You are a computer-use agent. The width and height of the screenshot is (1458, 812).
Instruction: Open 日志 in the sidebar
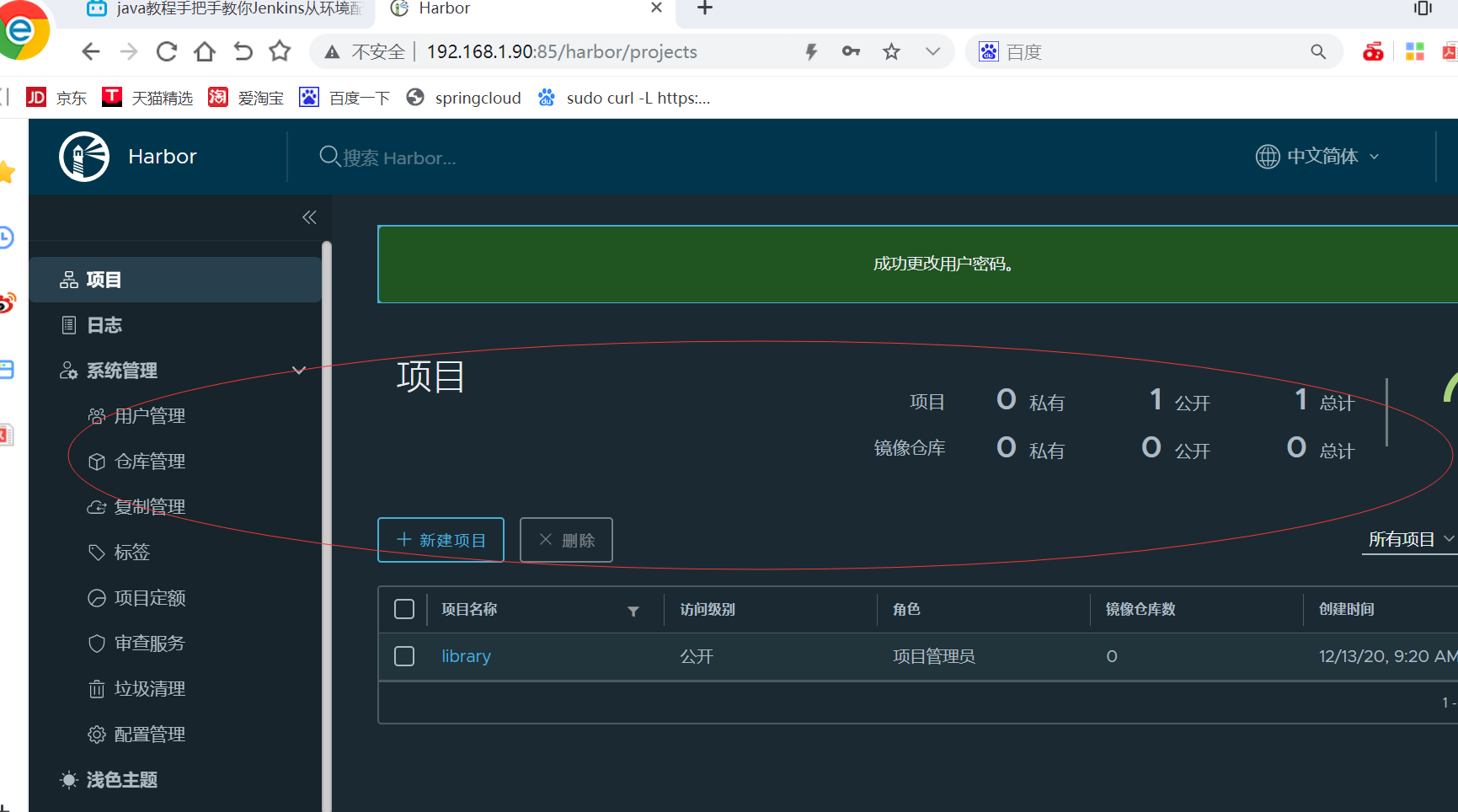pos(104,325)
